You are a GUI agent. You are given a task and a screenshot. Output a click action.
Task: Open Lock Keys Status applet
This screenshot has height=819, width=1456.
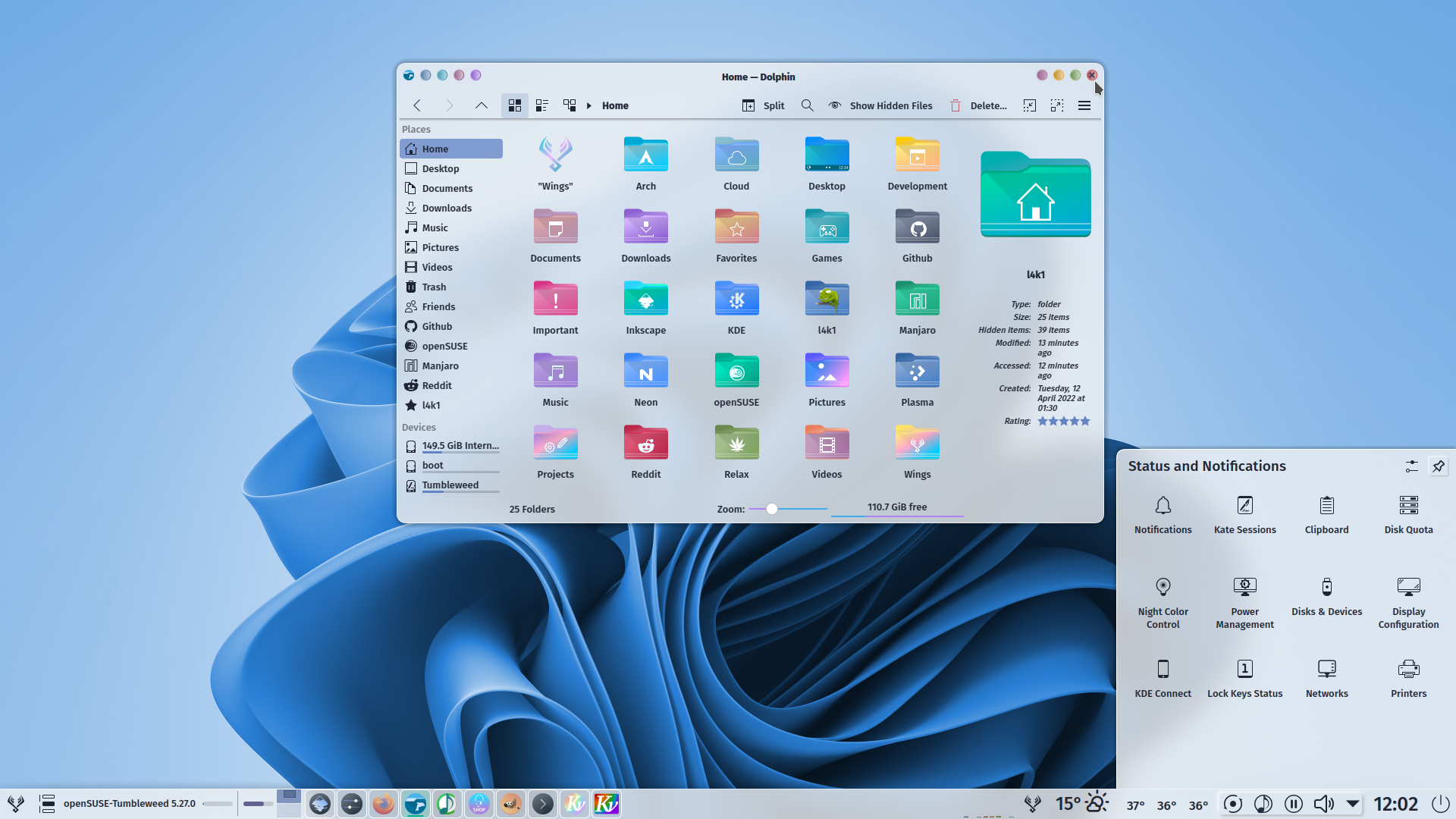point(1245,679)
